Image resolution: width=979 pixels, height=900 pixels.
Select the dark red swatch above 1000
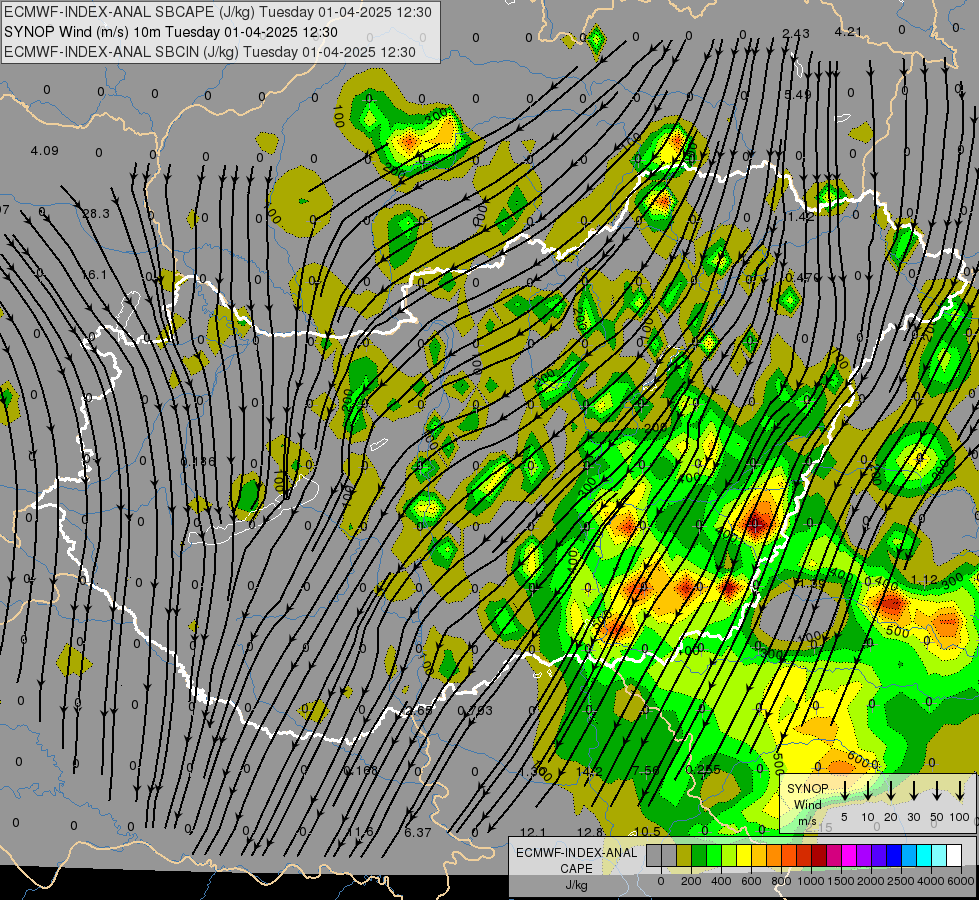coord(820,856)
